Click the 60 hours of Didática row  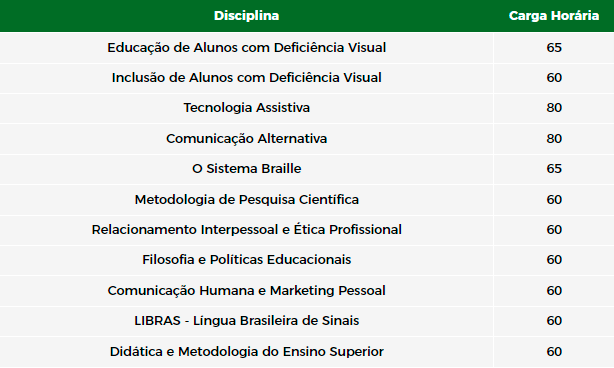pyautogui.click(x=554, y=352)
